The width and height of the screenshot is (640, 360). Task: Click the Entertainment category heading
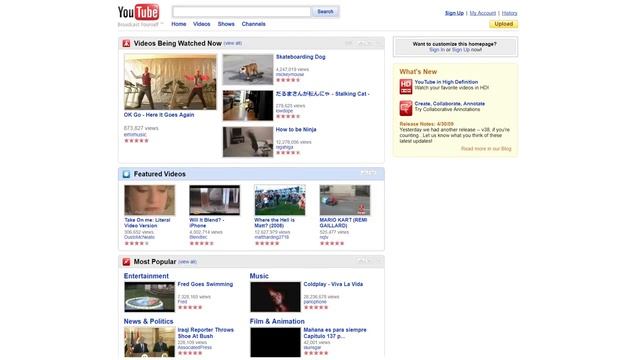click(146, 276)
